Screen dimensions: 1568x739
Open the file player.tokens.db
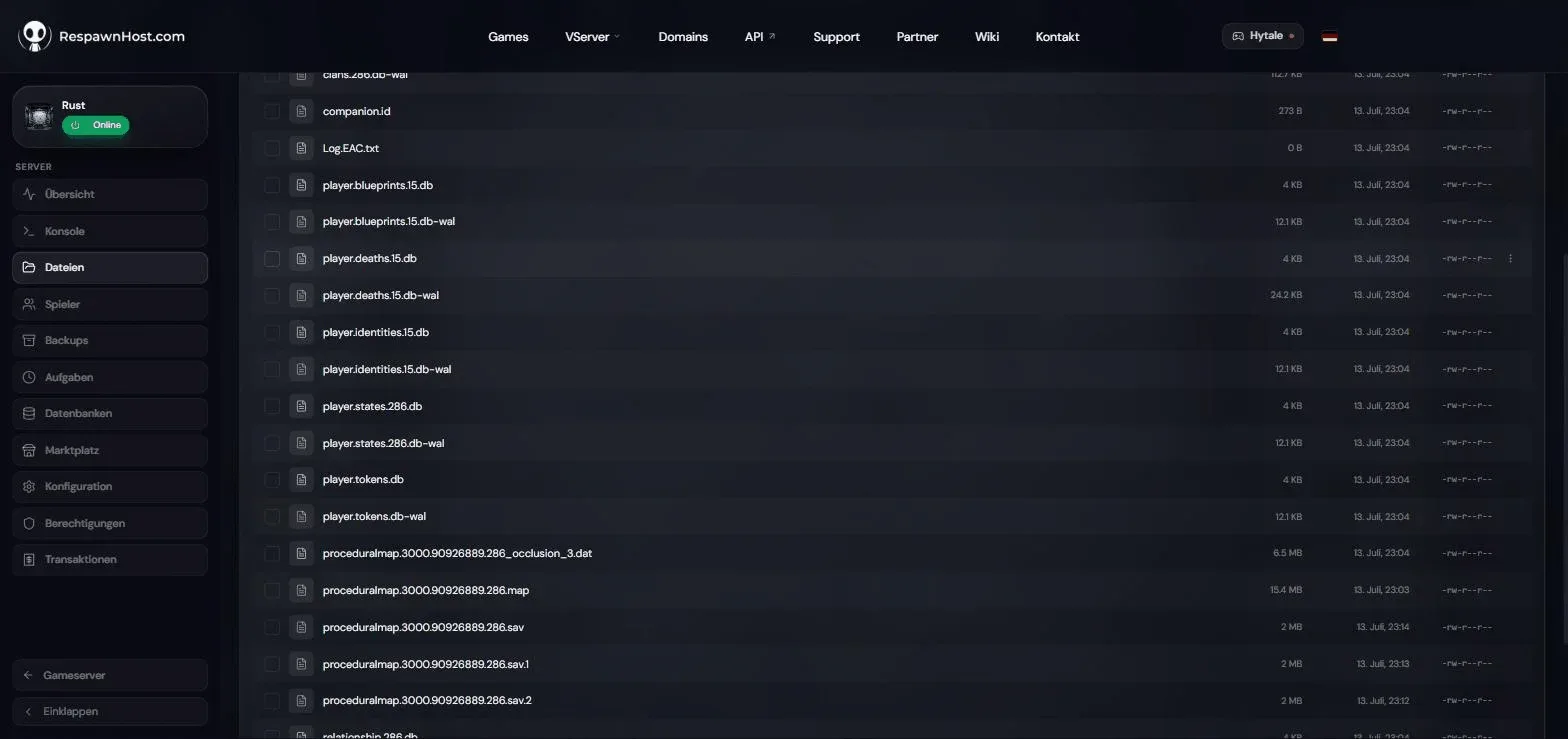click(363, 480)
